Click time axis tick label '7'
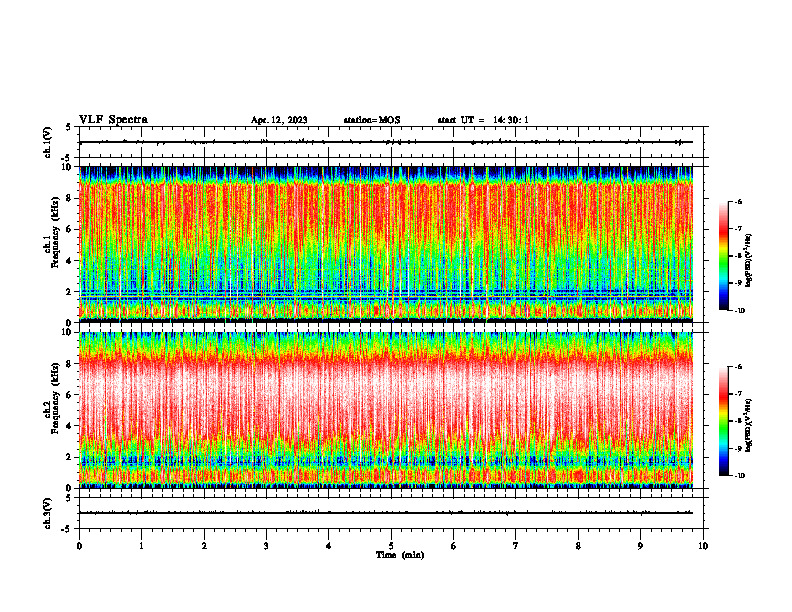Viewport: 792px width, 612px height. [516, 546]
